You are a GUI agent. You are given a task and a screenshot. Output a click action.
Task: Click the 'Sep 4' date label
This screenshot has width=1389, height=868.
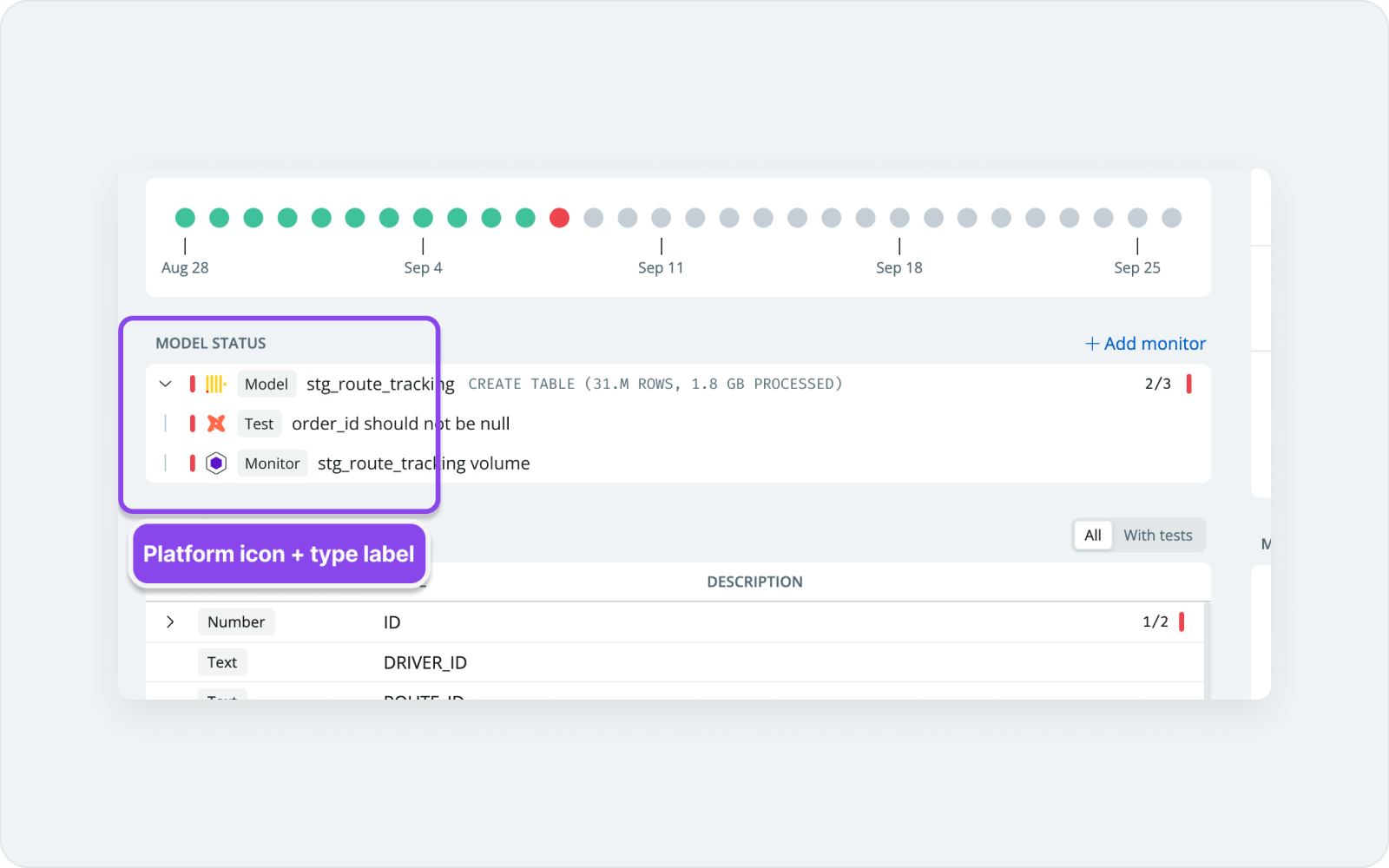pos(424,268)
